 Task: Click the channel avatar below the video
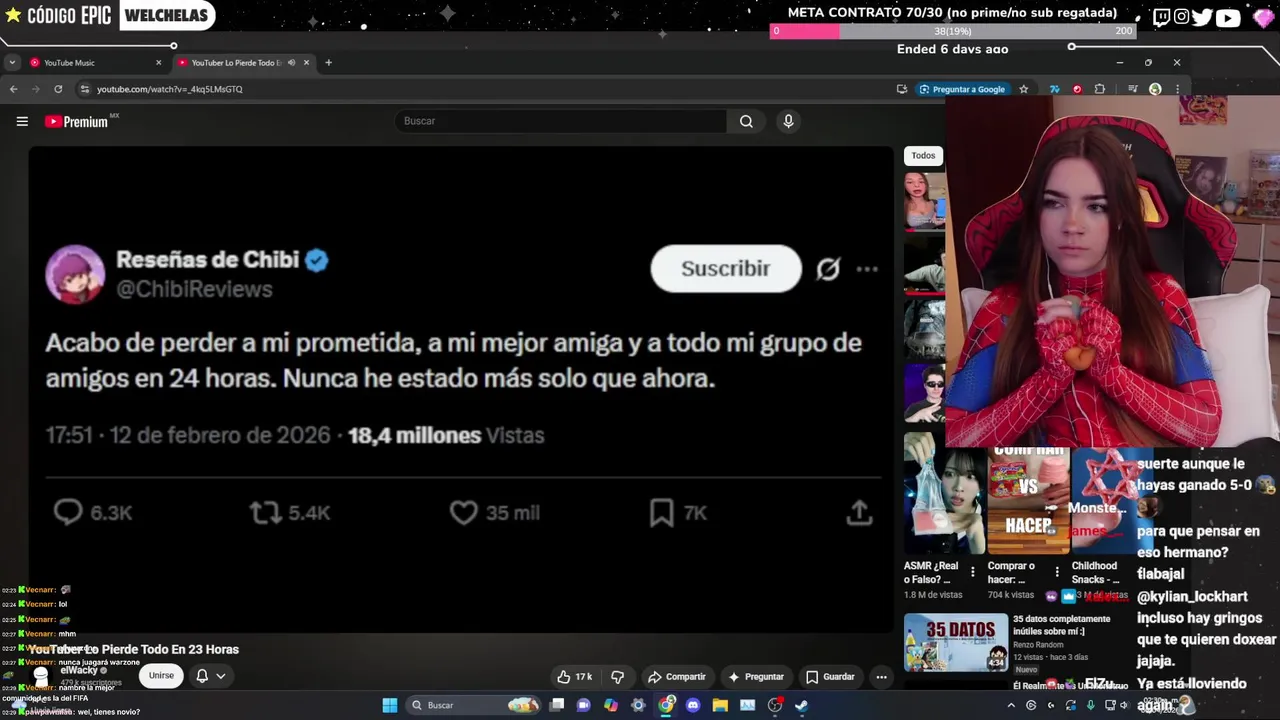[x=41, y=677]
